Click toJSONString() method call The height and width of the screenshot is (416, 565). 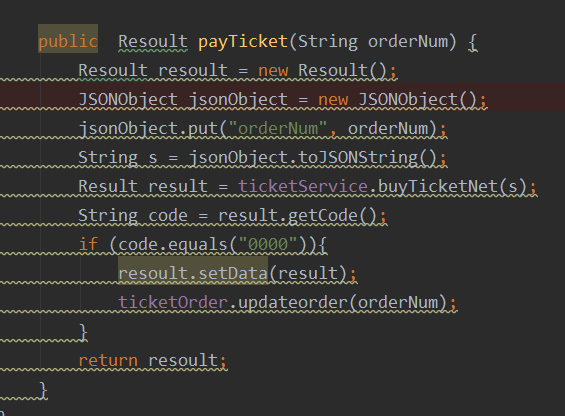(368, 158)
